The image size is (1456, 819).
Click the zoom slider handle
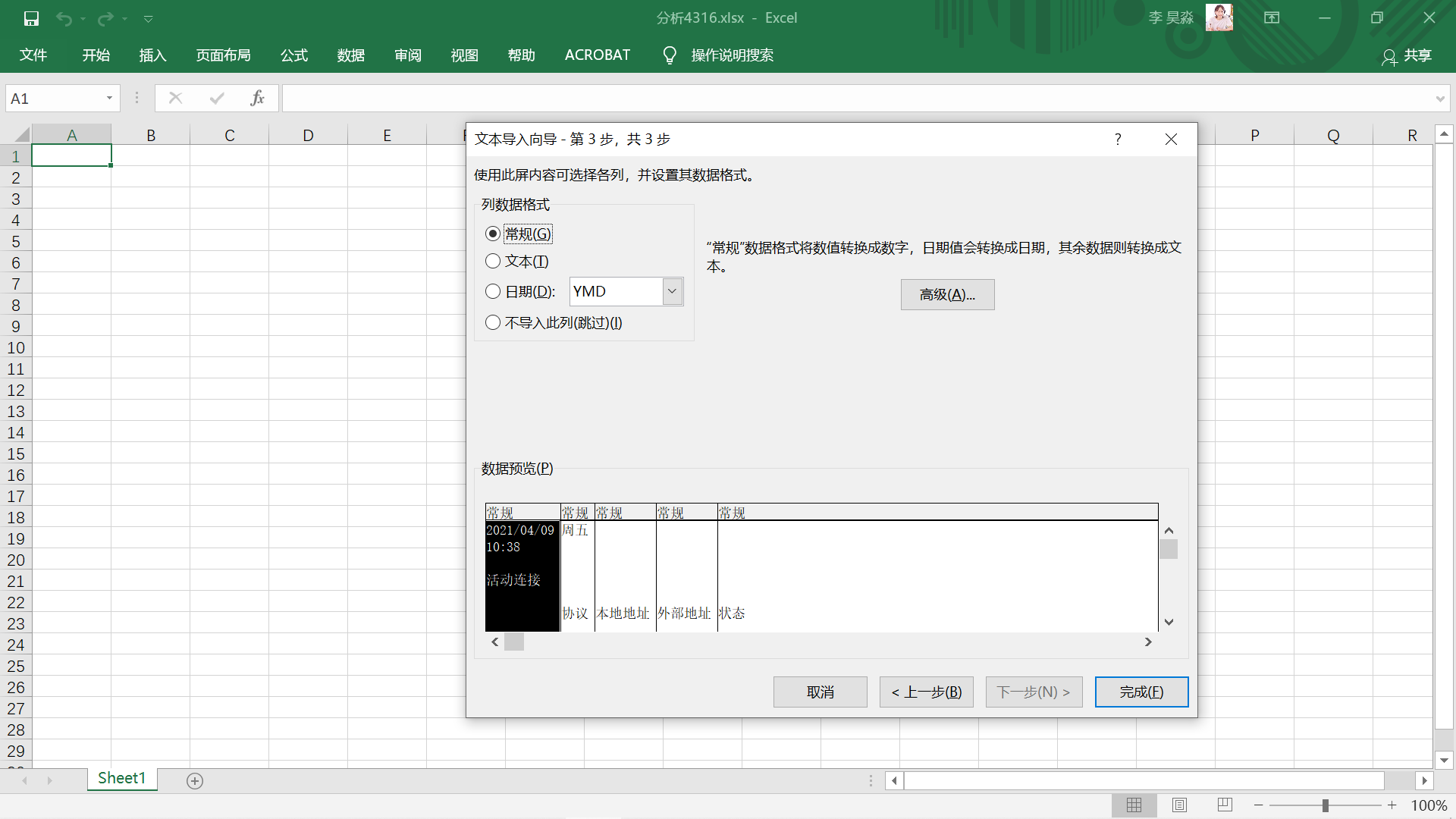1325,805
